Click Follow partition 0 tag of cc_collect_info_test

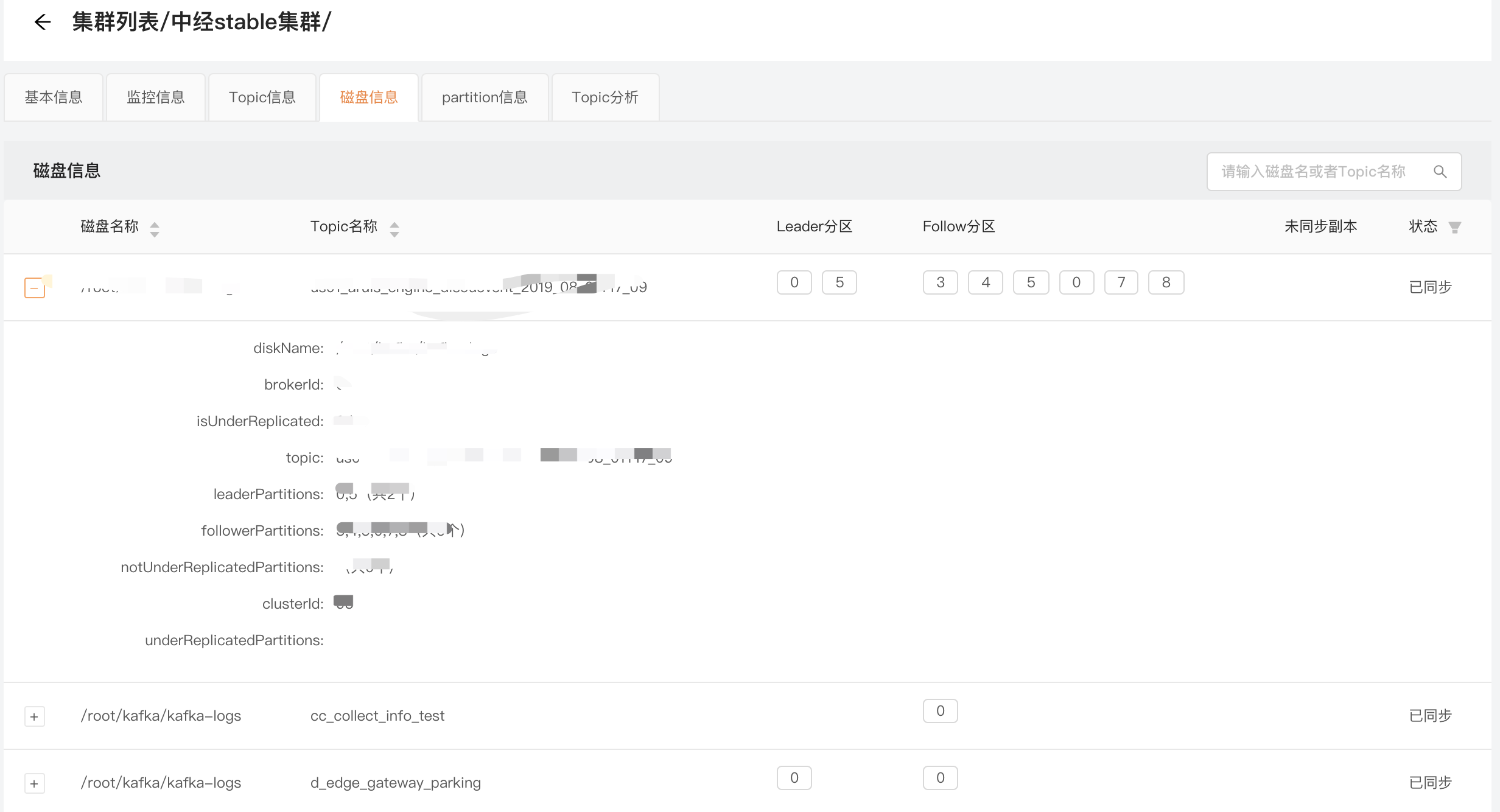[x=941, y=711]
